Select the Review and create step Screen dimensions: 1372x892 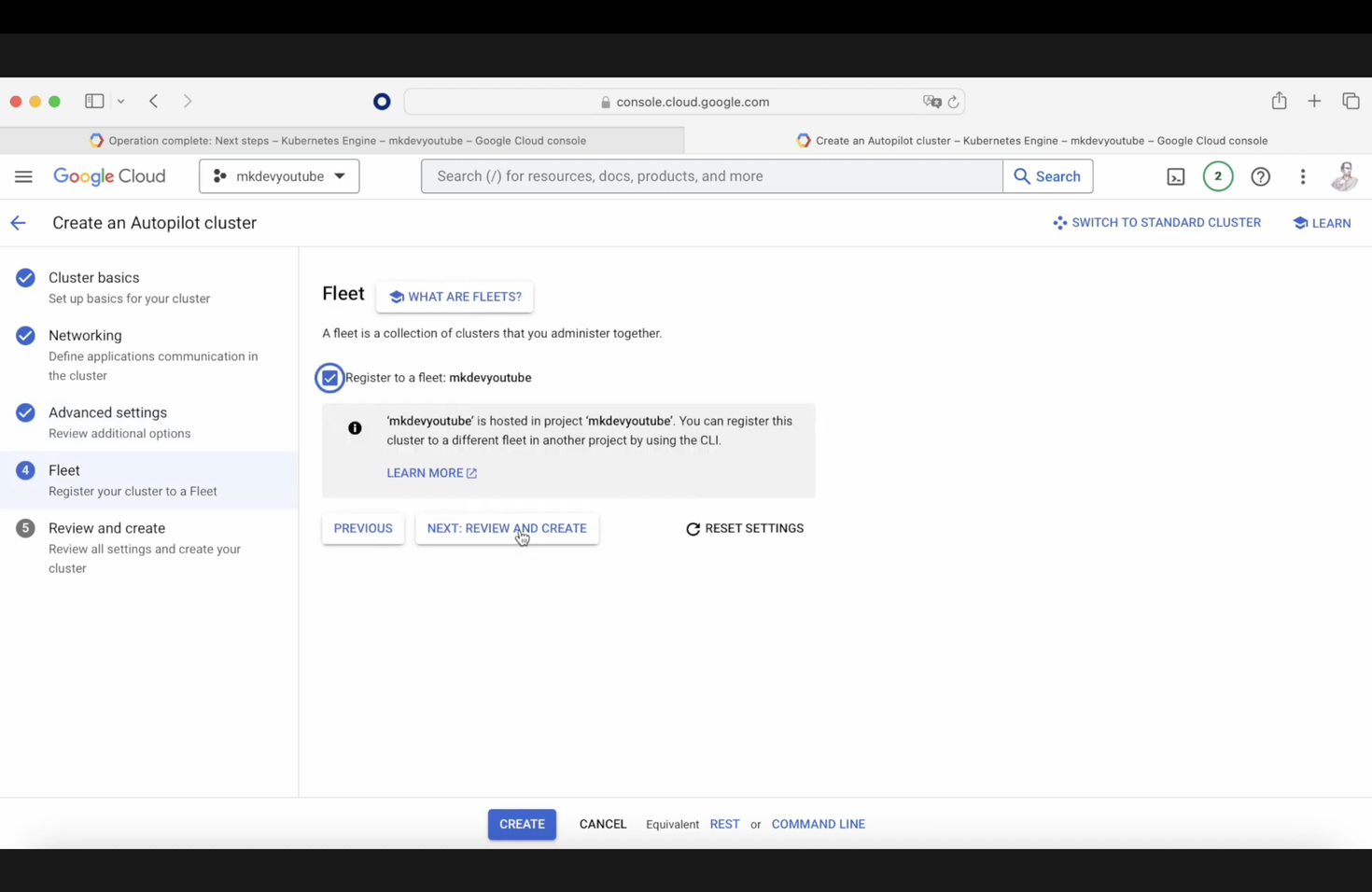pos(149,547)
